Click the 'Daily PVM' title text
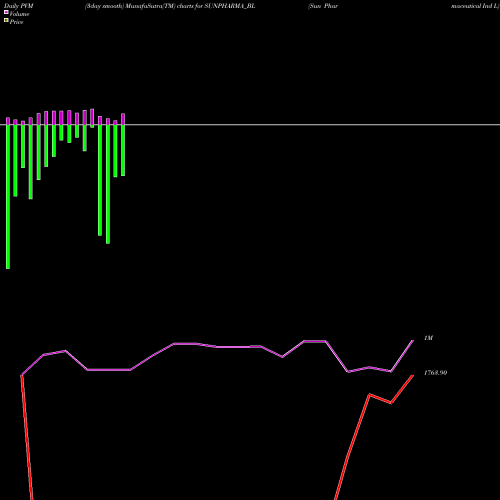The image size is (500, 500). click(19, 6)
